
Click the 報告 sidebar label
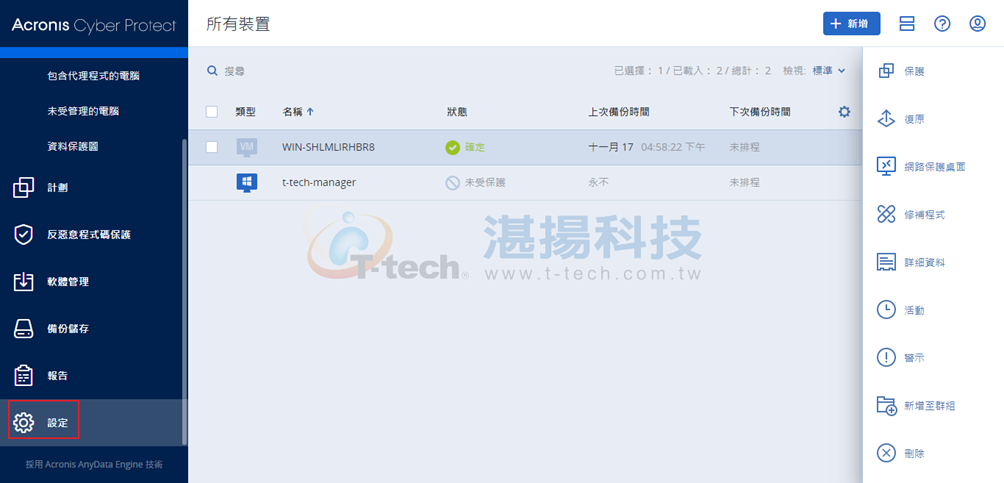pyautogui.click(x=58, y=375)
